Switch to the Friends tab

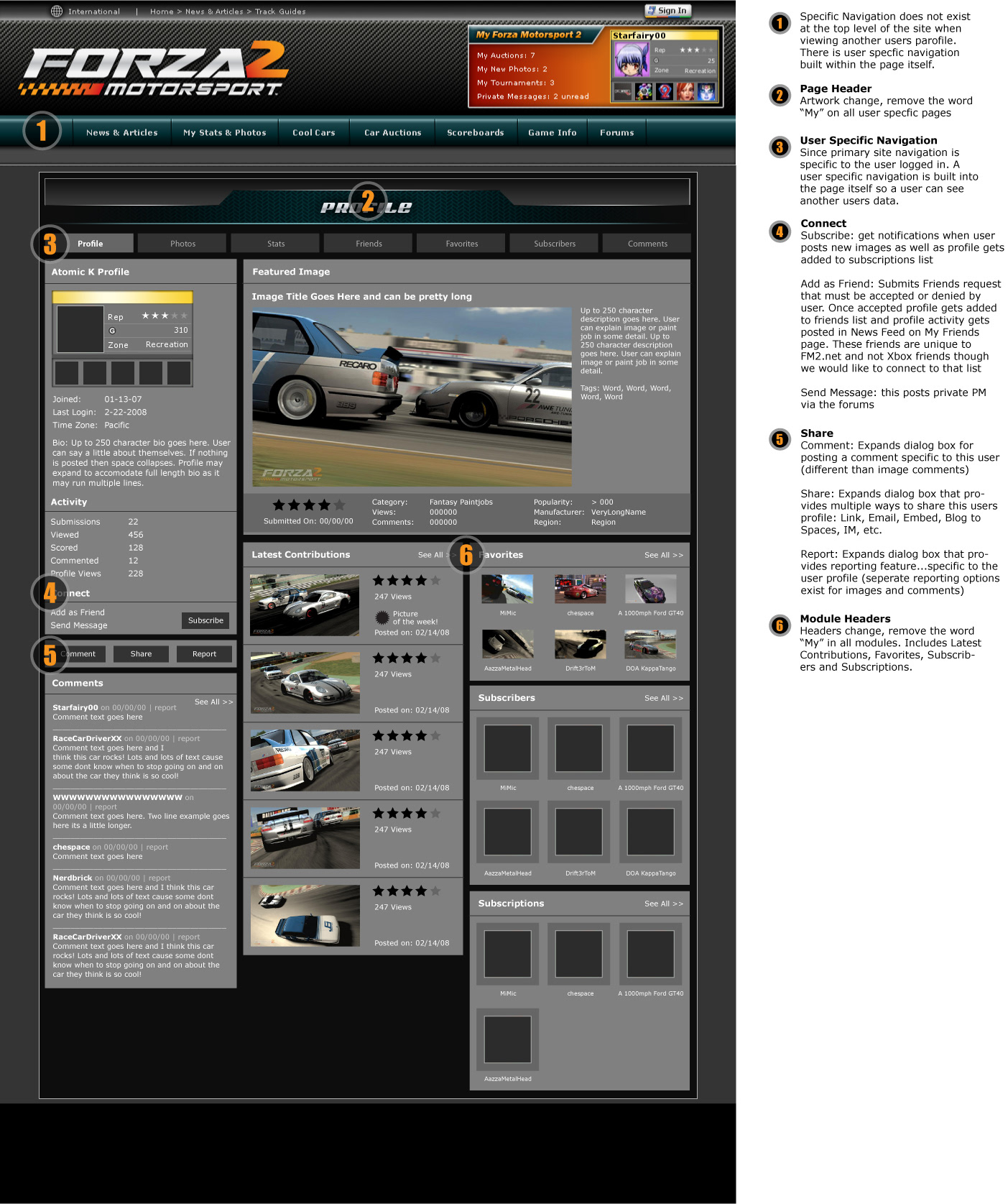[x=369, y=244]
